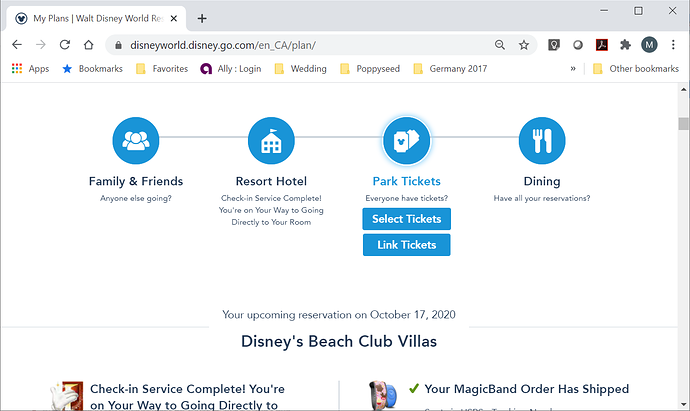Screen dimensions: 690x411
Task: Expand the hidden bookmarks chevron
Action: pyautogui.click(x=573, y=69)
